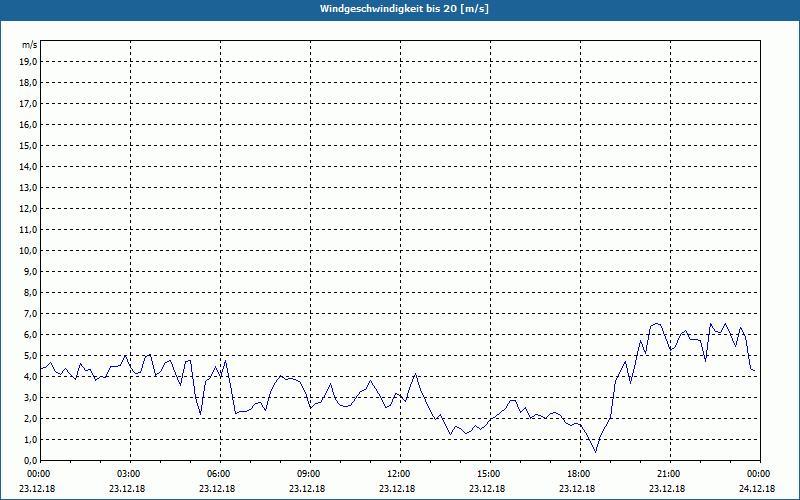
Task: Select the '10,0' y-axis value
Action: tap(28, 251)
